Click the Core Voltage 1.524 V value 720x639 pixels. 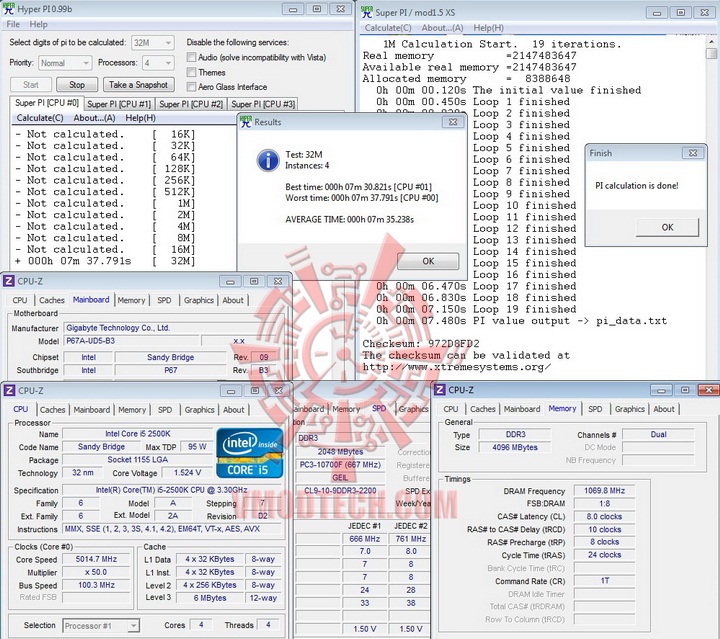(x=187, y=472)
